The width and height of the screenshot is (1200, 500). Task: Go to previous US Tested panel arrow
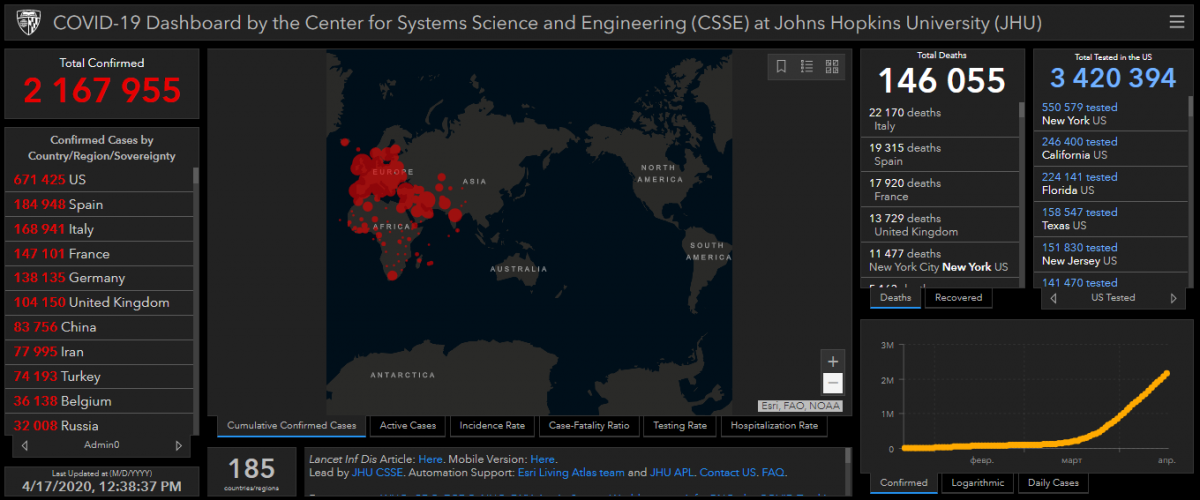(1053, 298)
